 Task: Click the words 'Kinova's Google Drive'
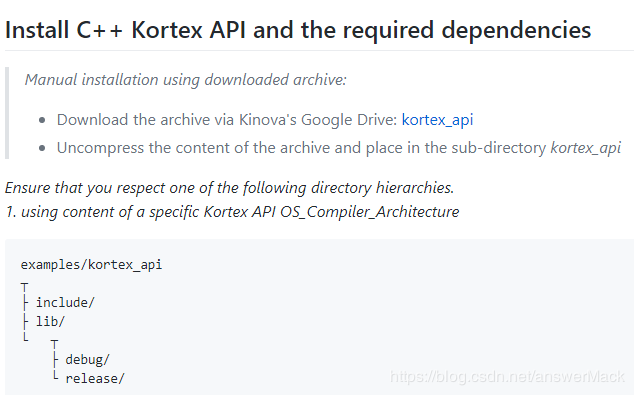pyautogui.click(x=318, y=120)
